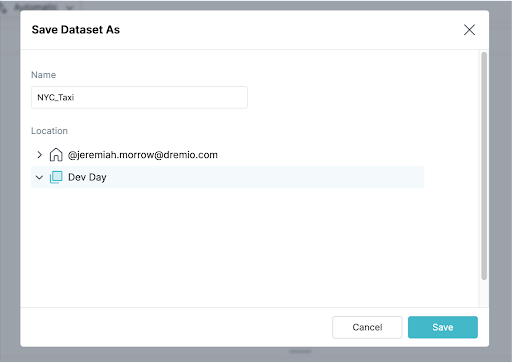Click the dialog's vertical scrollbar

coord(484,166)
